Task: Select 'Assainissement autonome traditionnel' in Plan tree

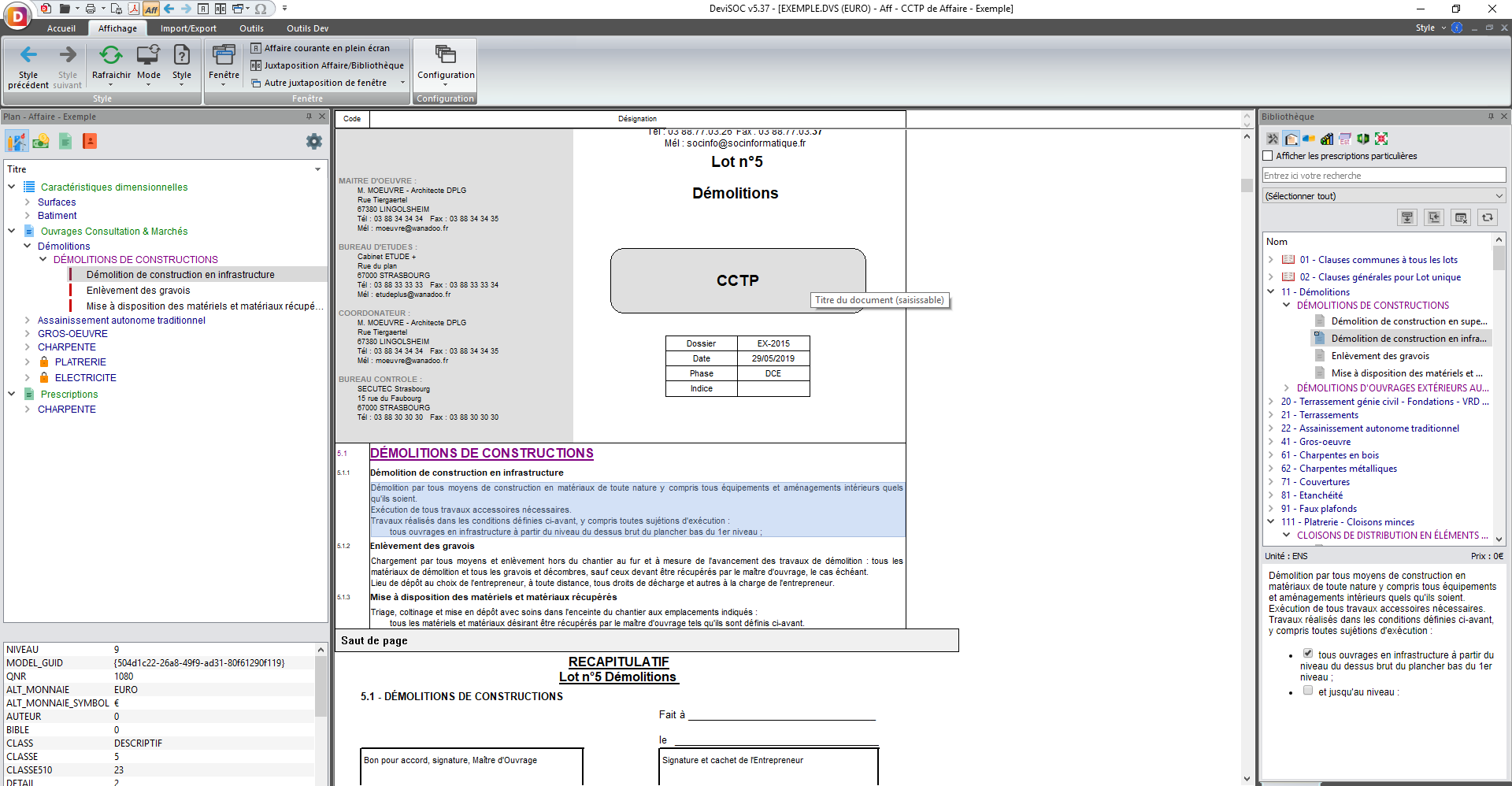Action: (121, 320)
